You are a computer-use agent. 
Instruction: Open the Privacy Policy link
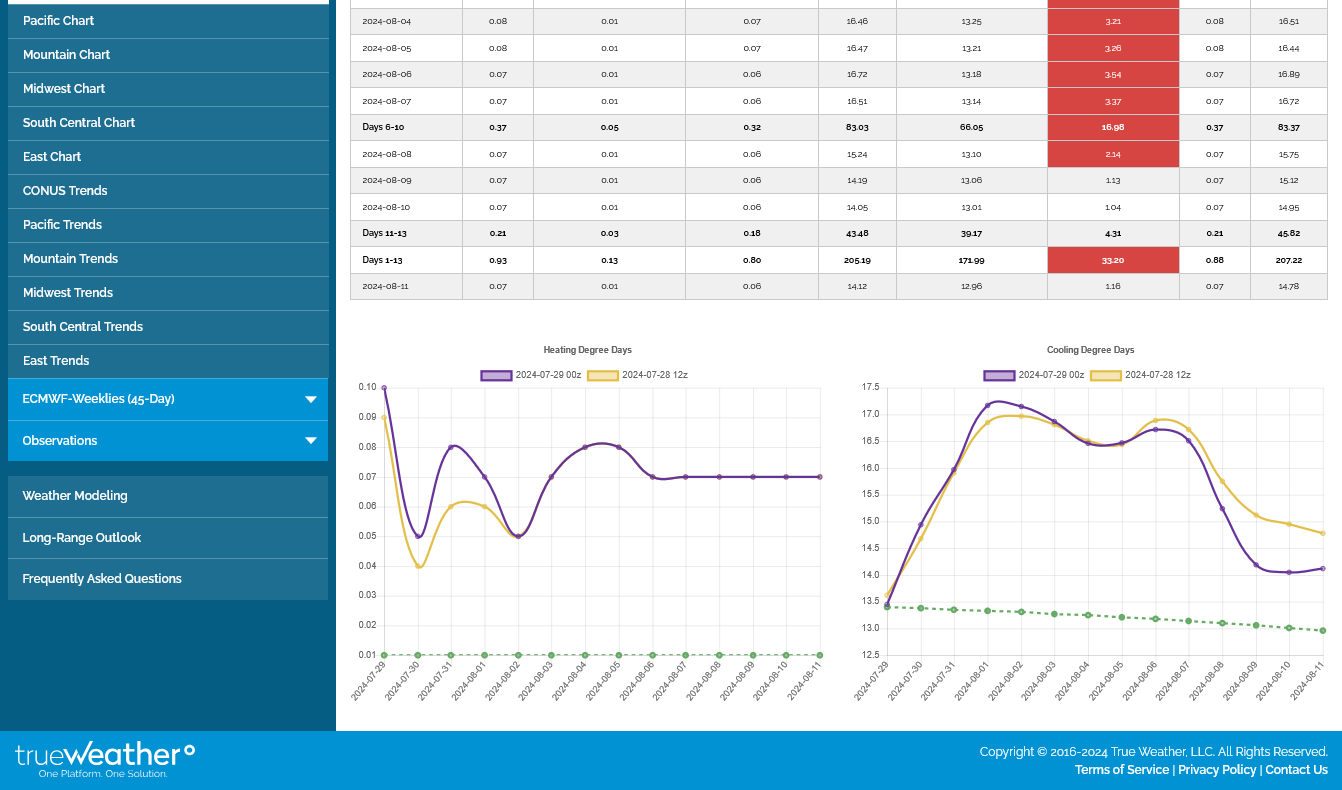[x=1216, y=770]
